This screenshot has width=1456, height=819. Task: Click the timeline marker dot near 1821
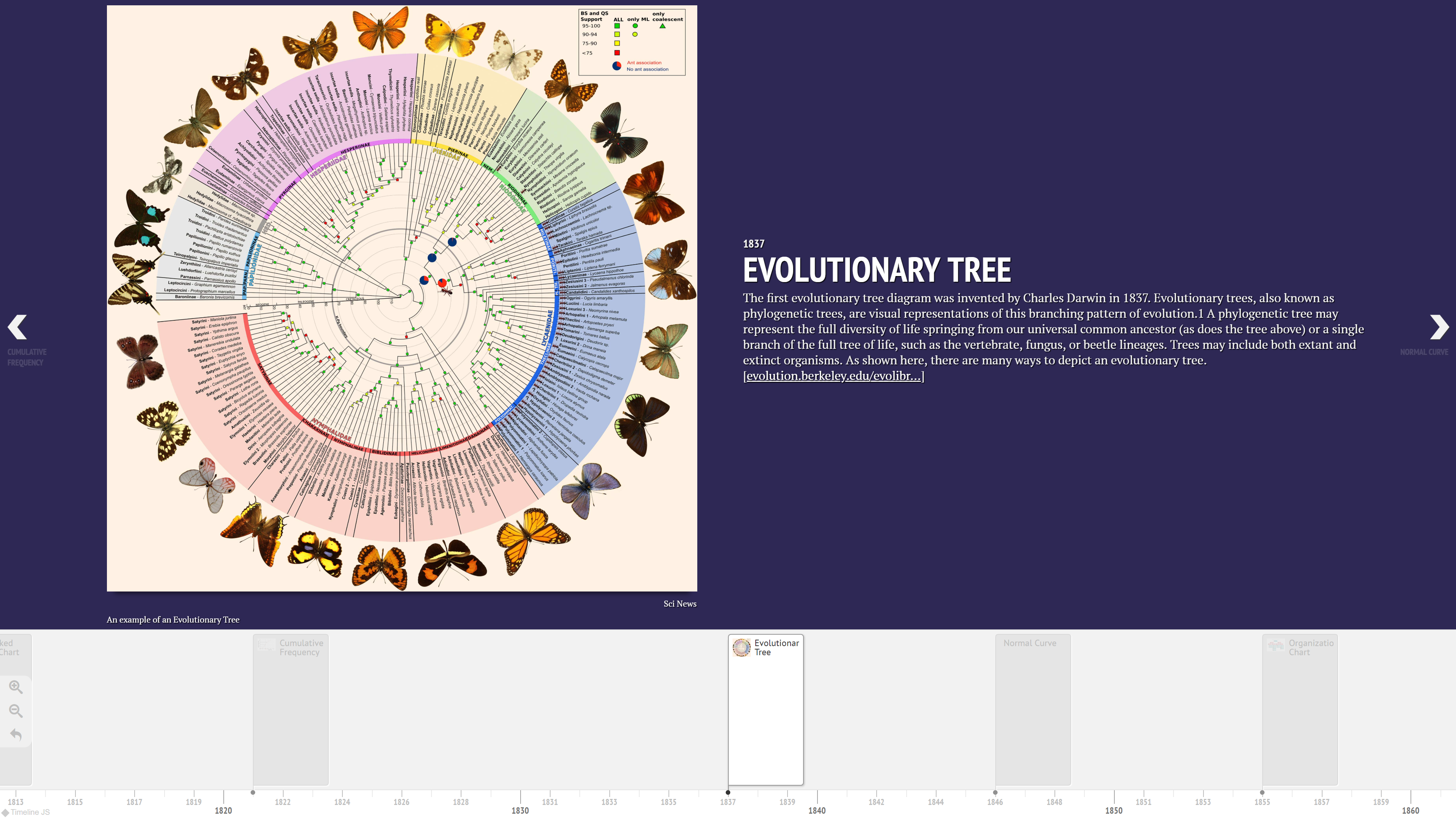pyautogui.click(x=253, y=792)
